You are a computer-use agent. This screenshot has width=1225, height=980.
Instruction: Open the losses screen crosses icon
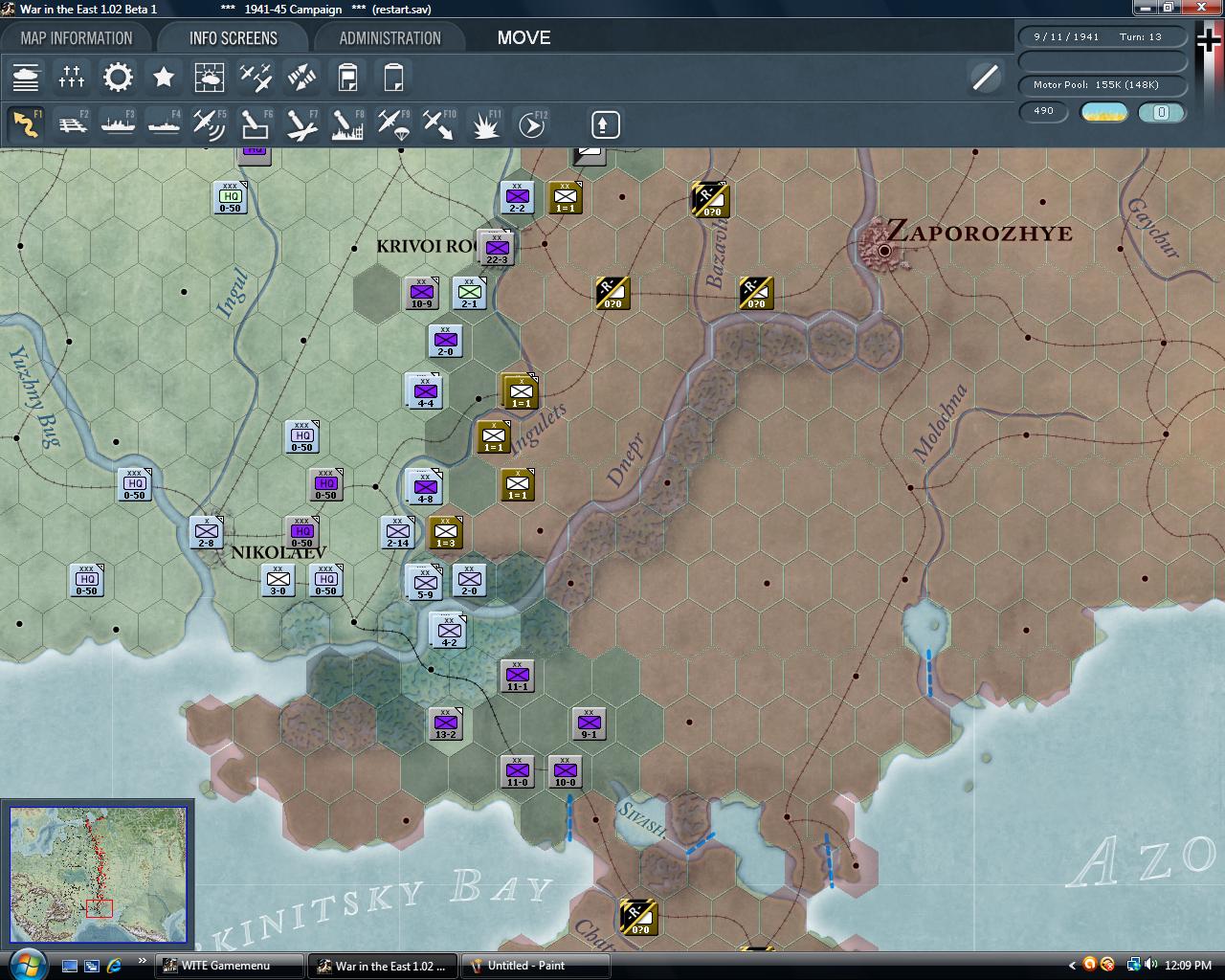(x=72, y=77)
